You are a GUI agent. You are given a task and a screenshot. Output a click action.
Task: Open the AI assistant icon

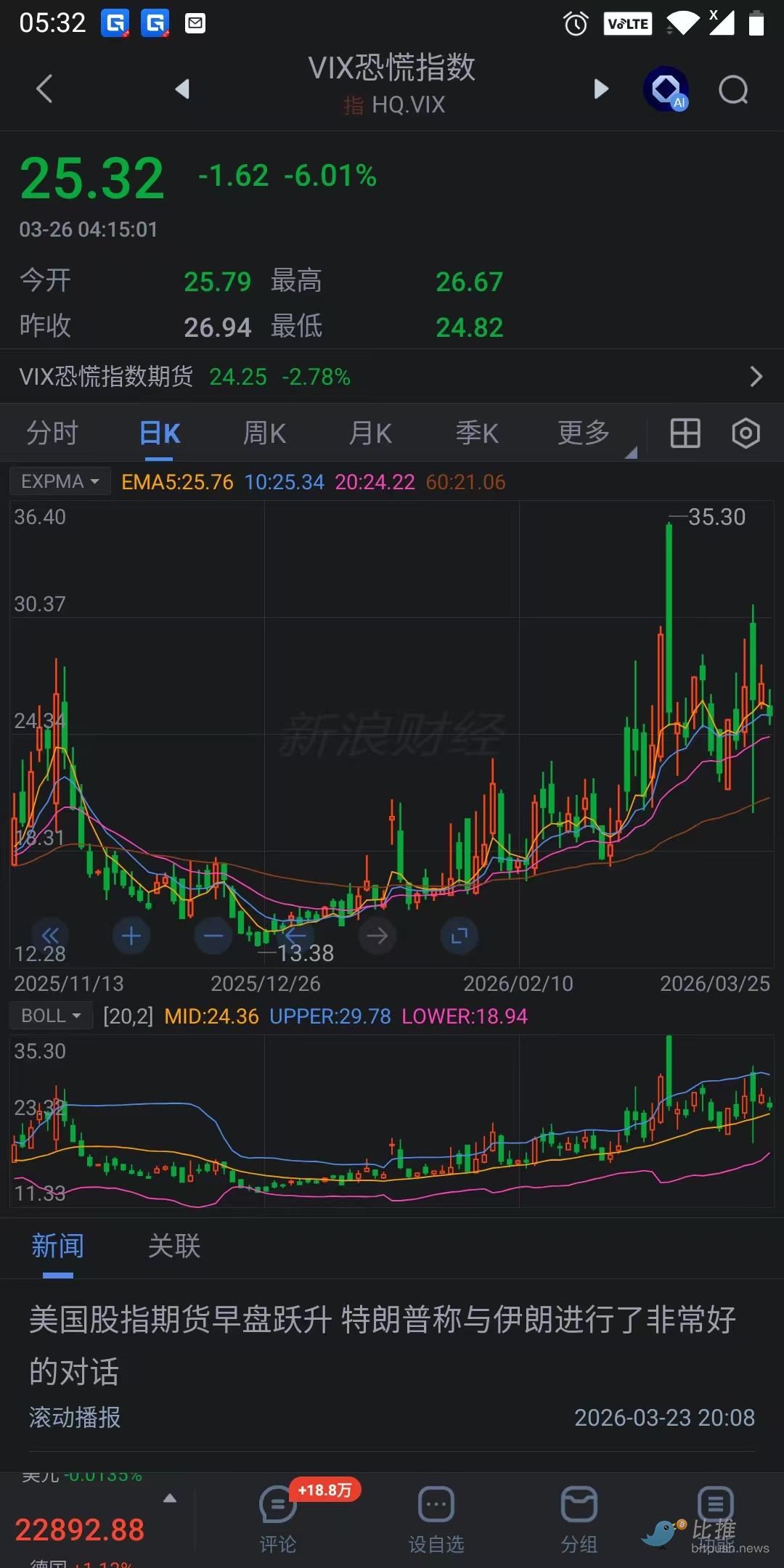(666, 89)
